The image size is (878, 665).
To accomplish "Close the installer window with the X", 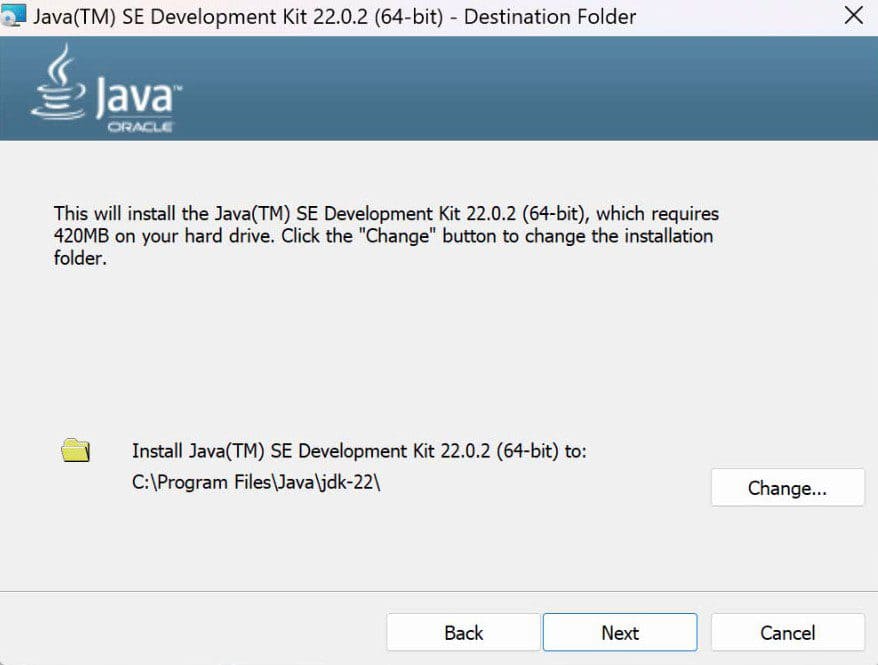I will (853, 15).
